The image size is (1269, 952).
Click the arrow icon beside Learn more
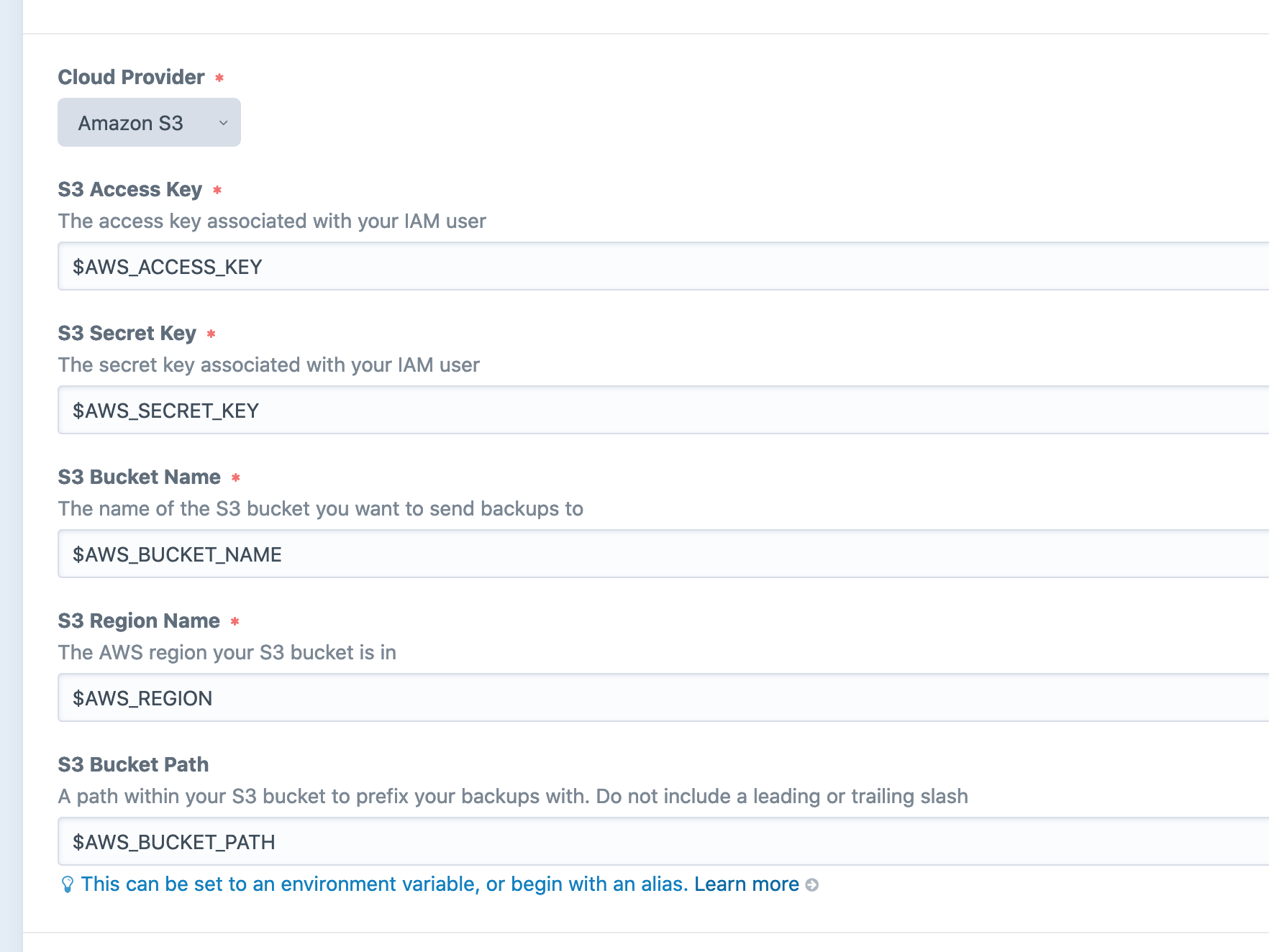coord(812,885)
